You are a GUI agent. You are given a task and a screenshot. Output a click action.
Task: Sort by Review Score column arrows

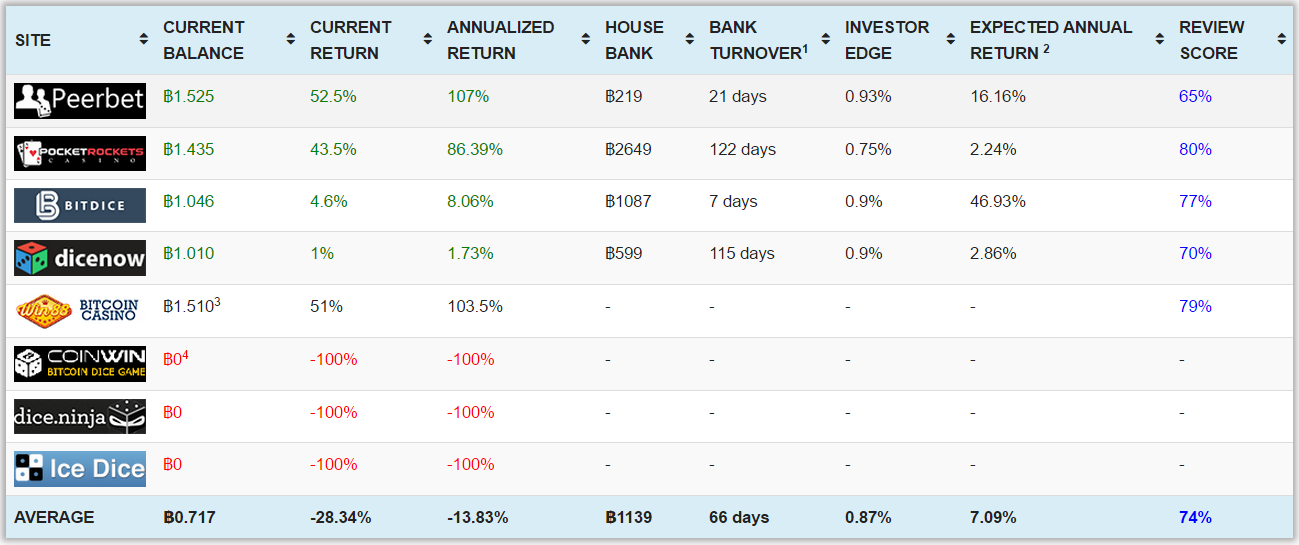point(1281,40)
